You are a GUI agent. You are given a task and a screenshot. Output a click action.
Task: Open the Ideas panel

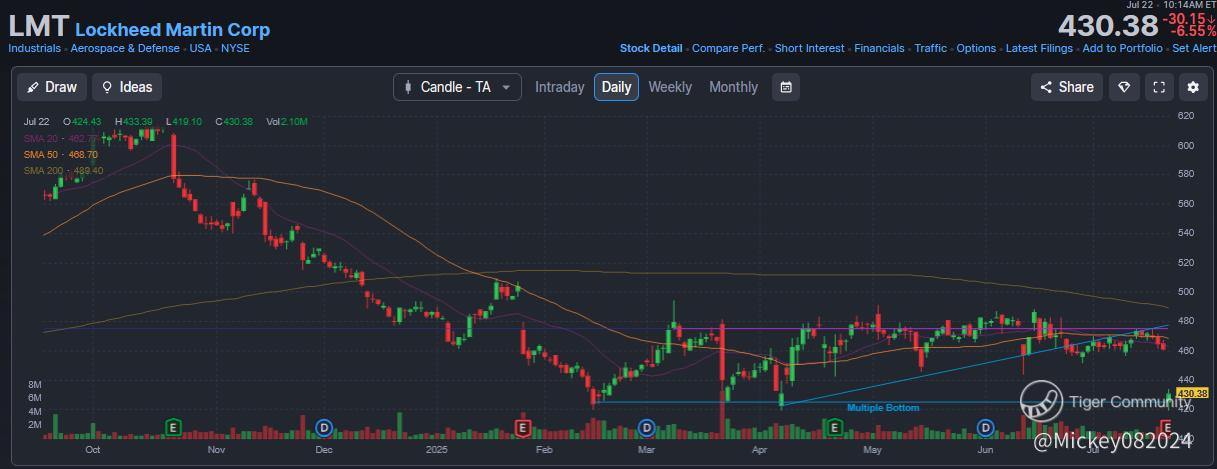tap(127, 87)
